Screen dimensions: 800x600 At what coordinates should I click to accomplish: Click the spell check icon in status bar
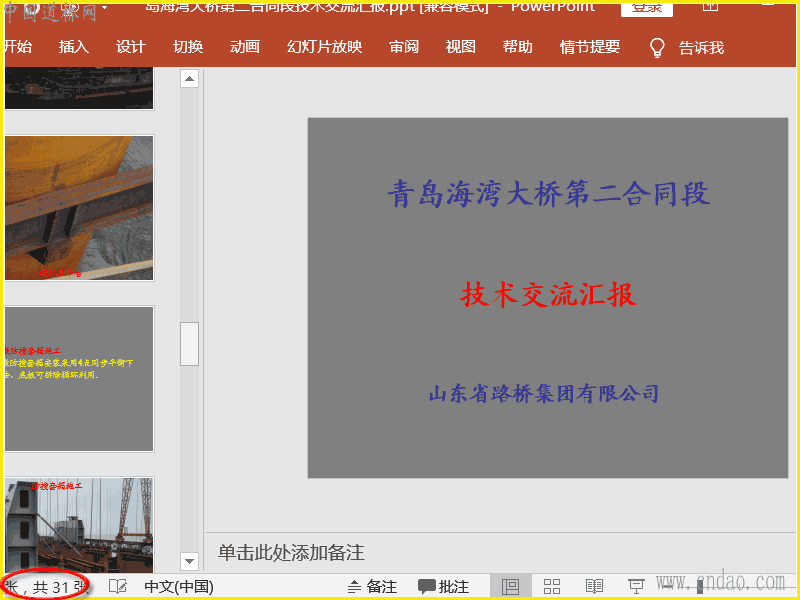(x=117, y=587)
